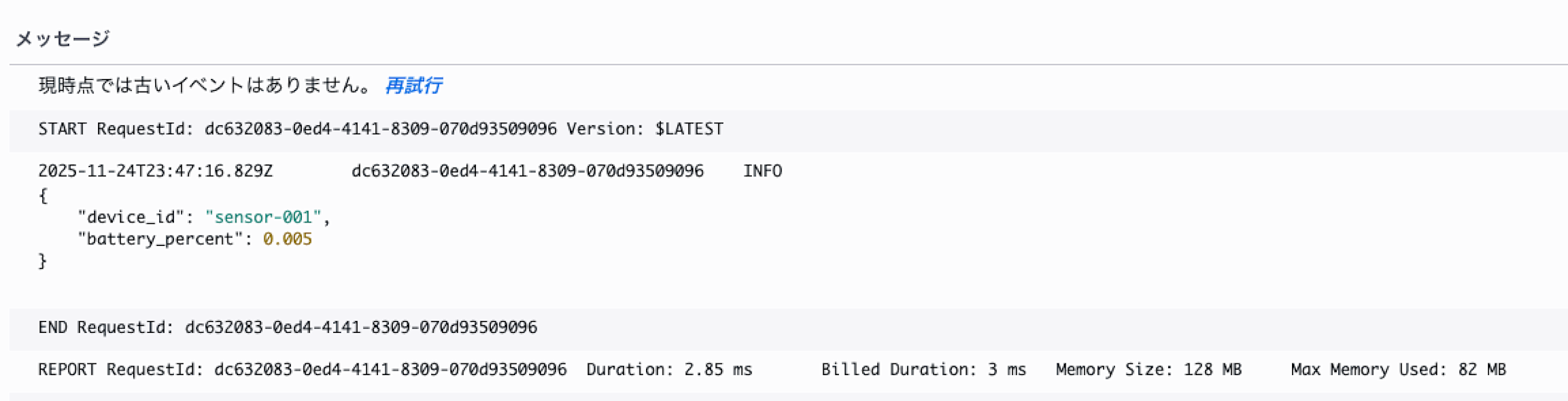The width and height of the screenshot is (1568, 401).
Task: Click the "battery_percent" JSON key
Action: click(x=159, y=239)
